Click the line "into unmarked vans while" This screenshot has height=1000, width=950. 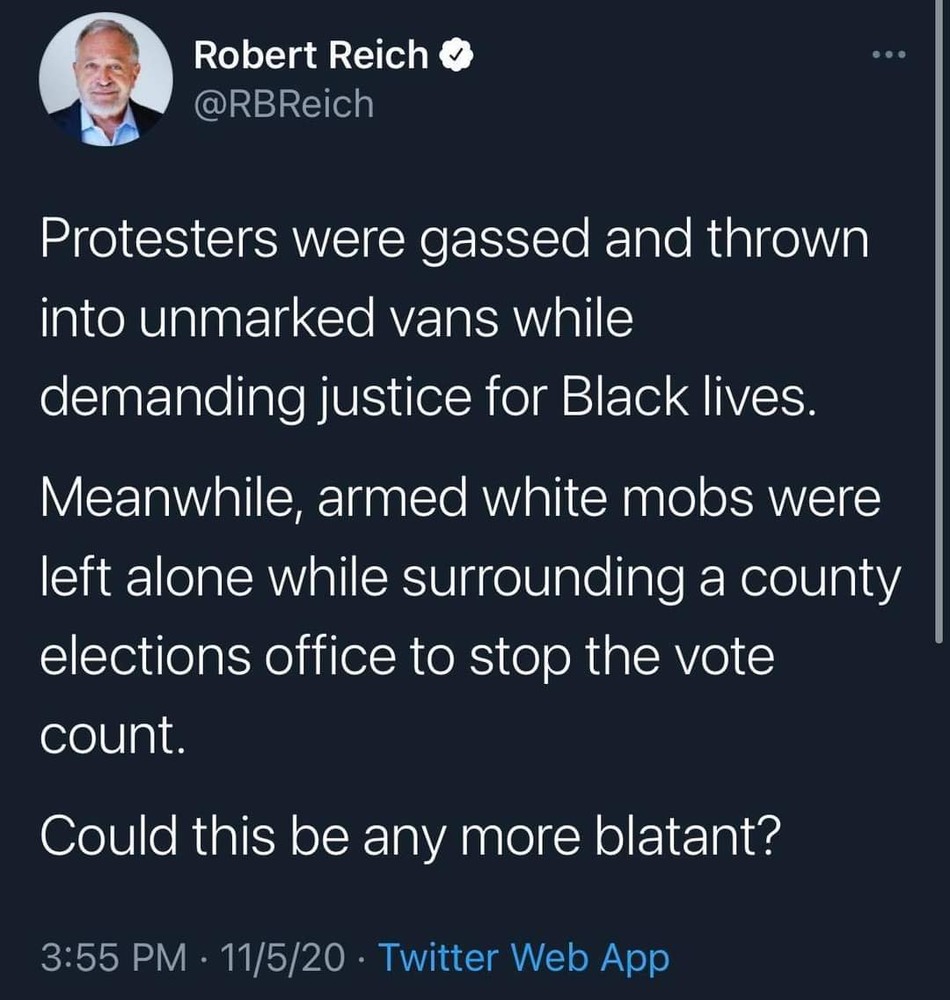337,320
